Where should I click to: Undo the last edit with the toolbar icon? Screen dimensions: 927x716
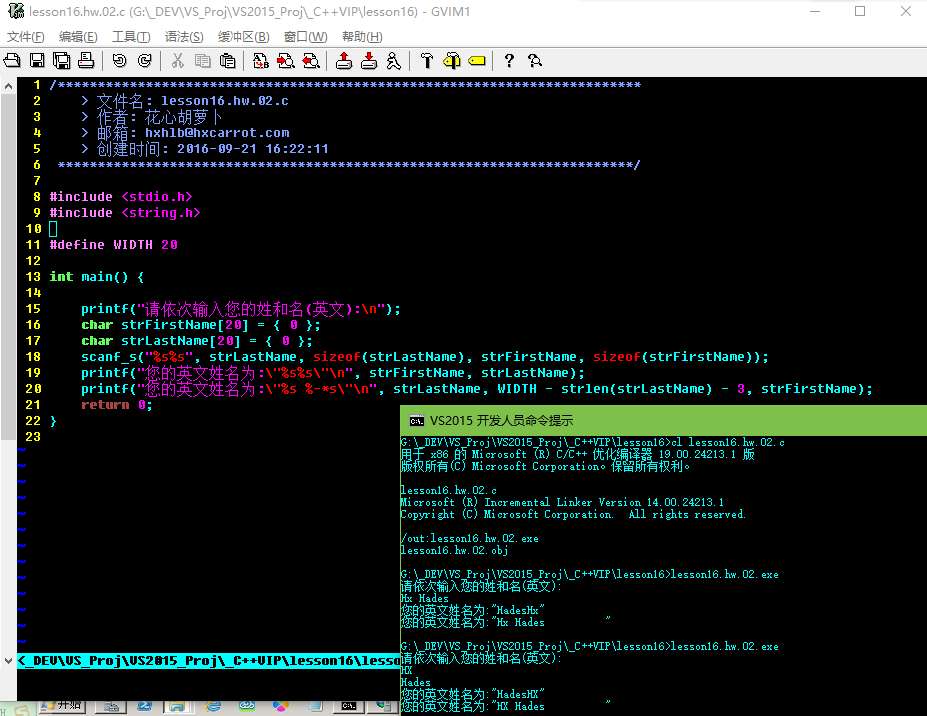pos(119,60)
